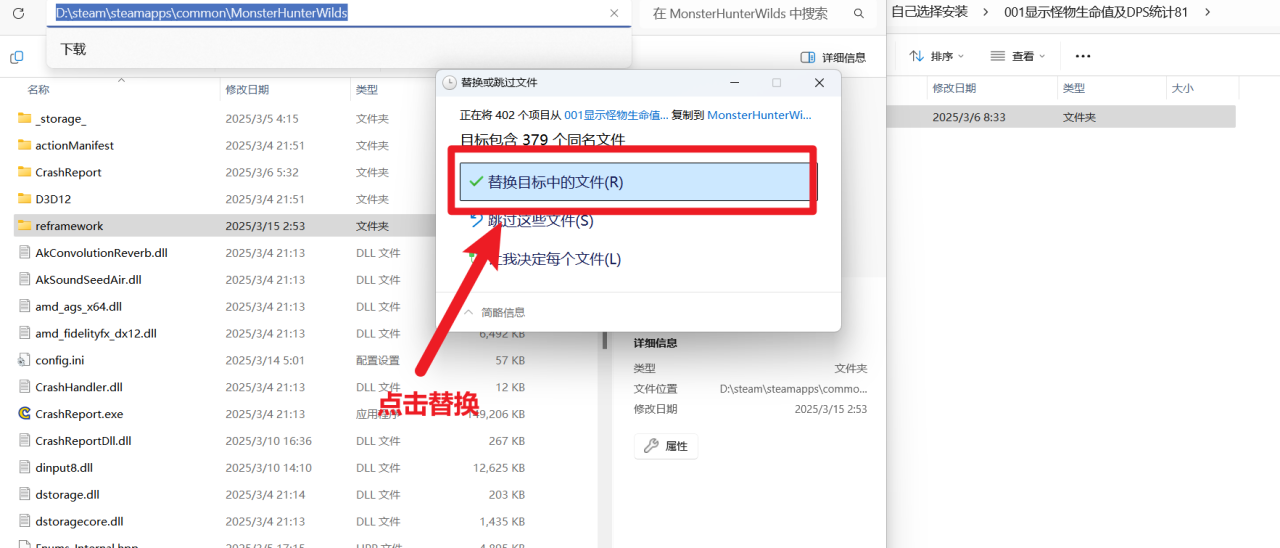
Task: Click the copy icon under refresh button
Action: pos(16,57)
